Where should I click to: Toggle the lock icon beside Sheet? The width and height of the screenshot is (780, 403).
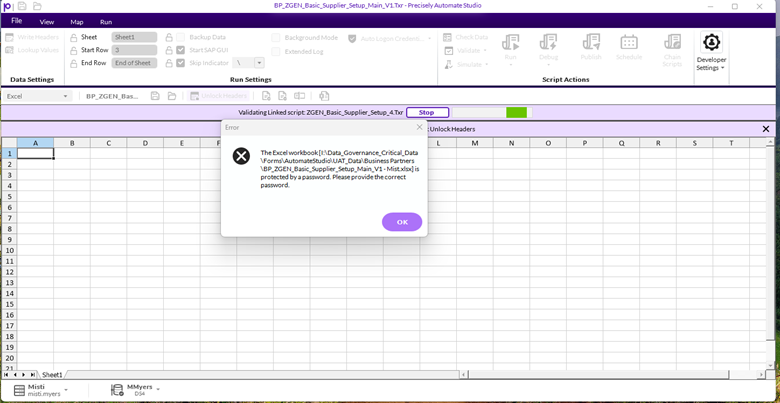[x=74, y=37]
